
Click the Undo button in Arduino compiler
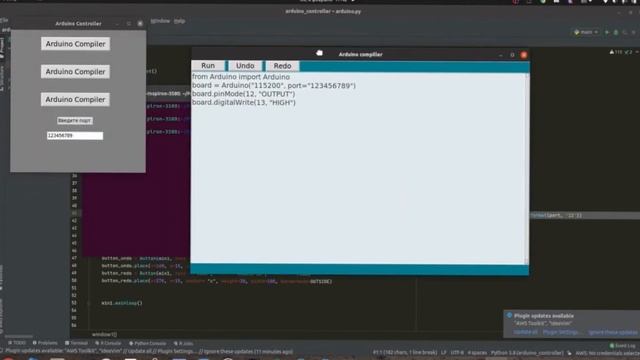(x=245, y=66)
